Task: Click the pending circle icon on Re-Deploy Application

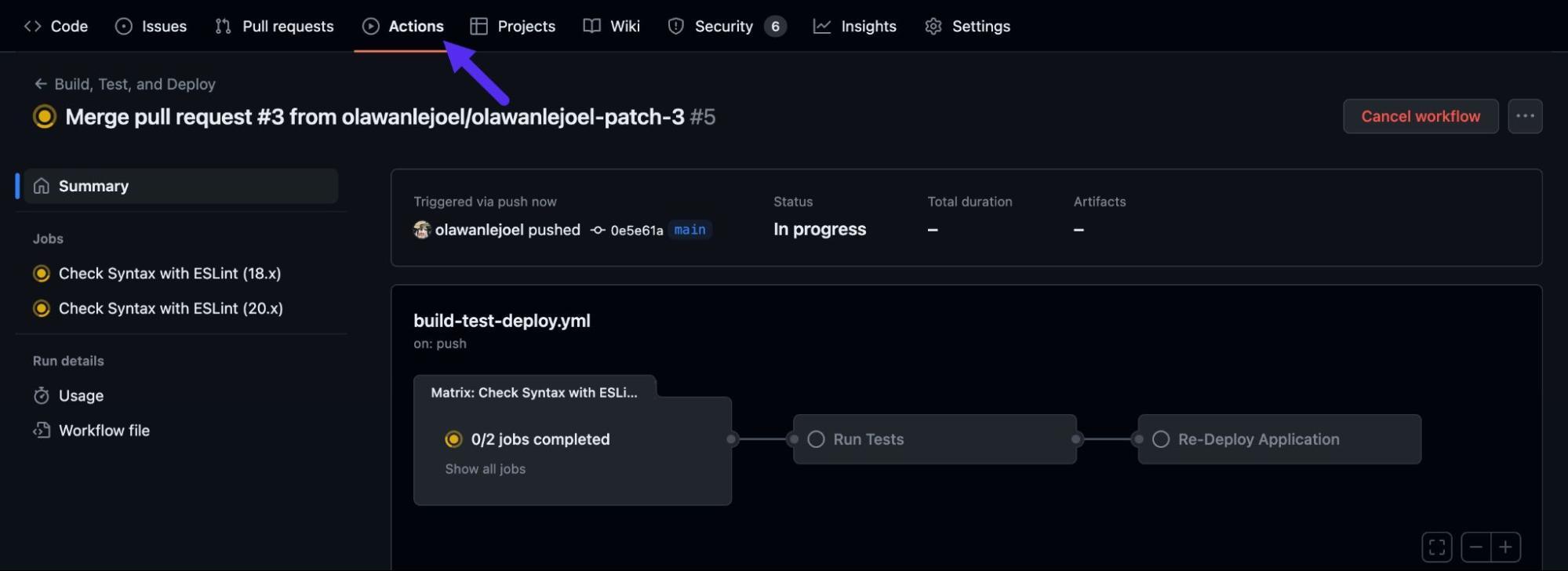Action: pos(1161,439)
